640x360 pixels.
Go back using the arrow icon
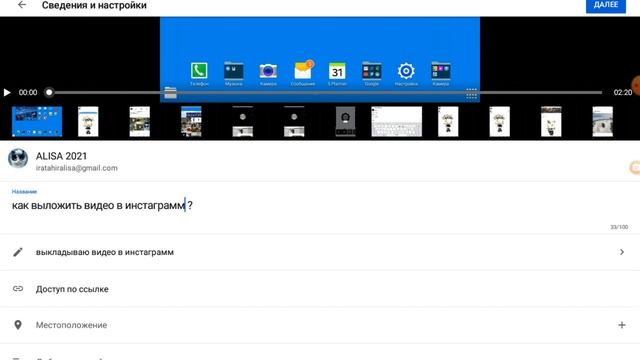[22, 5]
